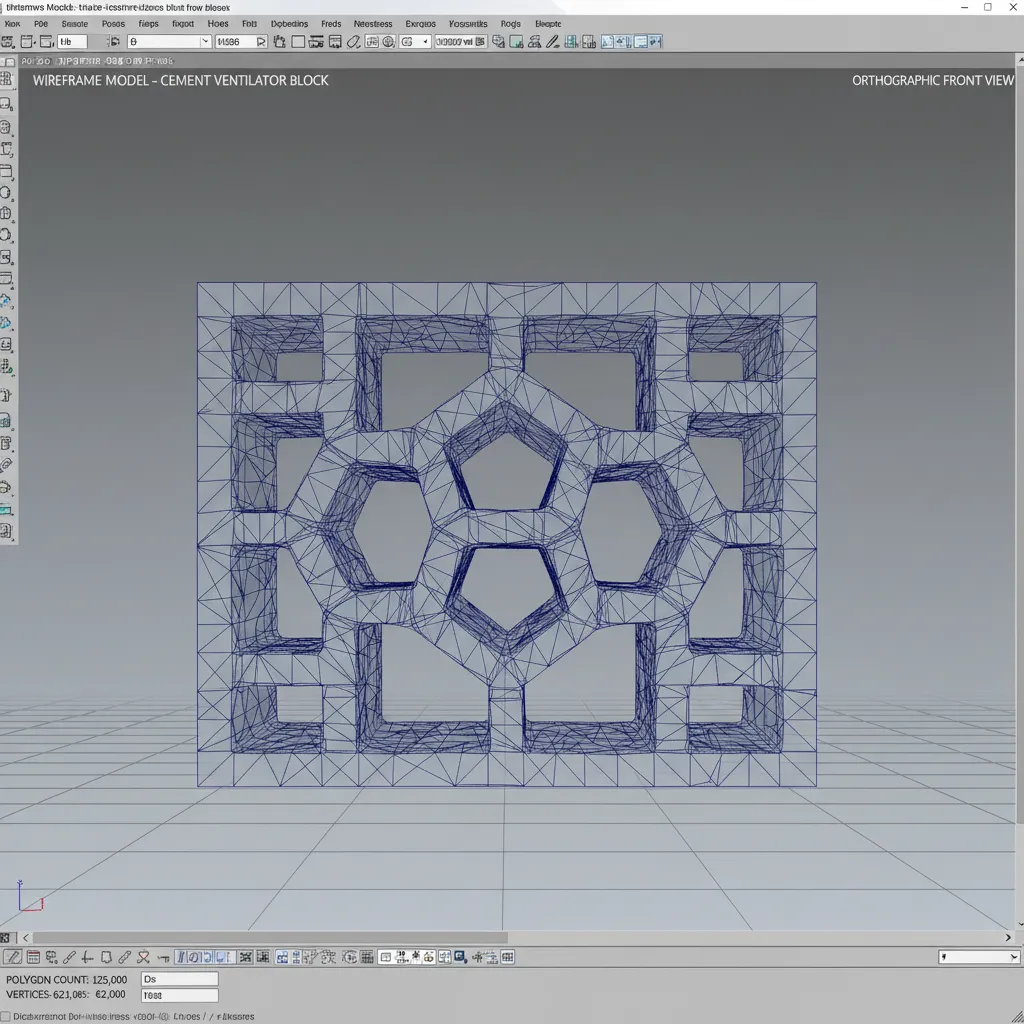Open the Rogs menu in the menu bar
The image size is (1024, 1024).
point(511,23)
